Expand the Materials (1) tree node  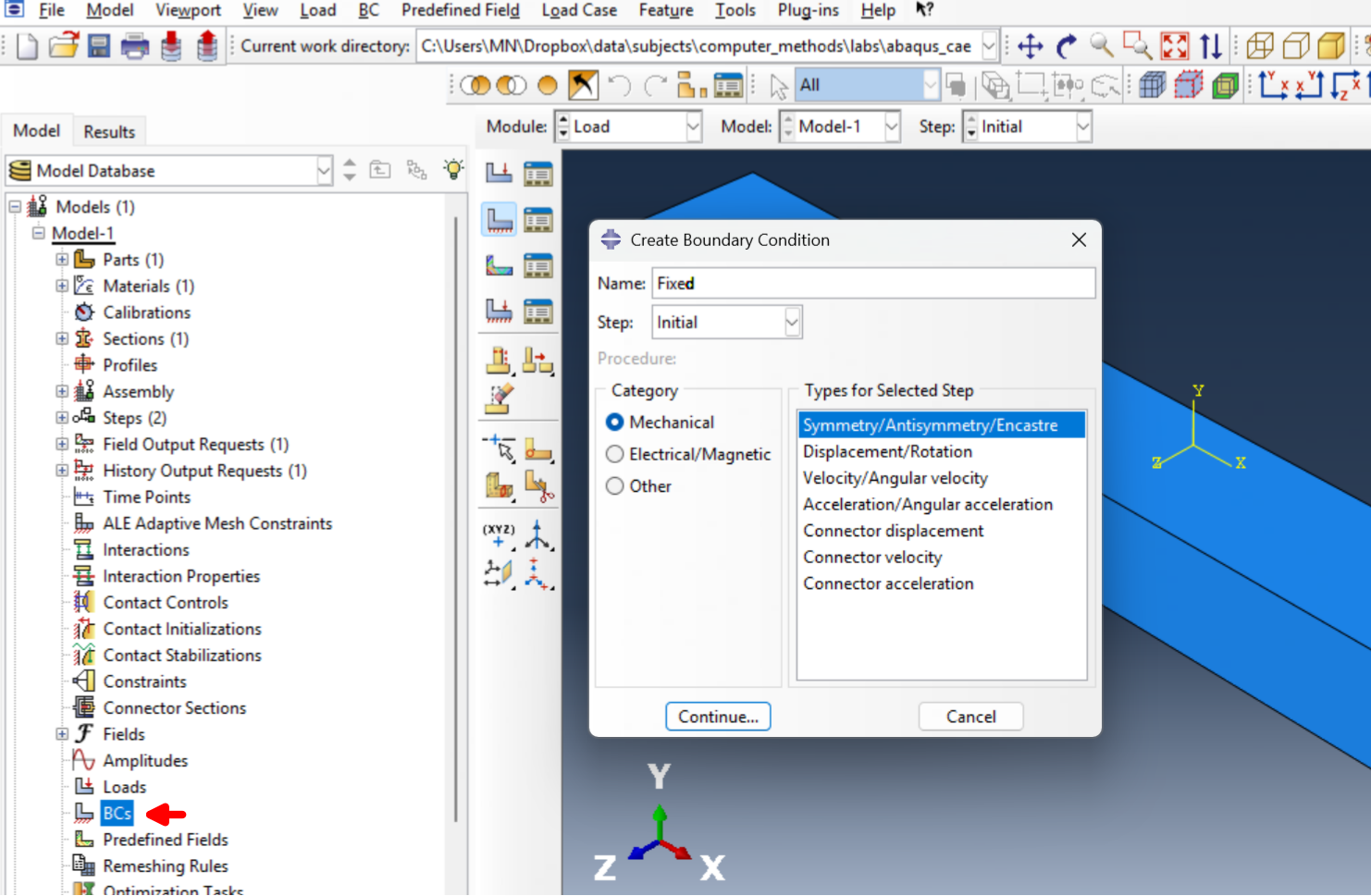point(62,286)
